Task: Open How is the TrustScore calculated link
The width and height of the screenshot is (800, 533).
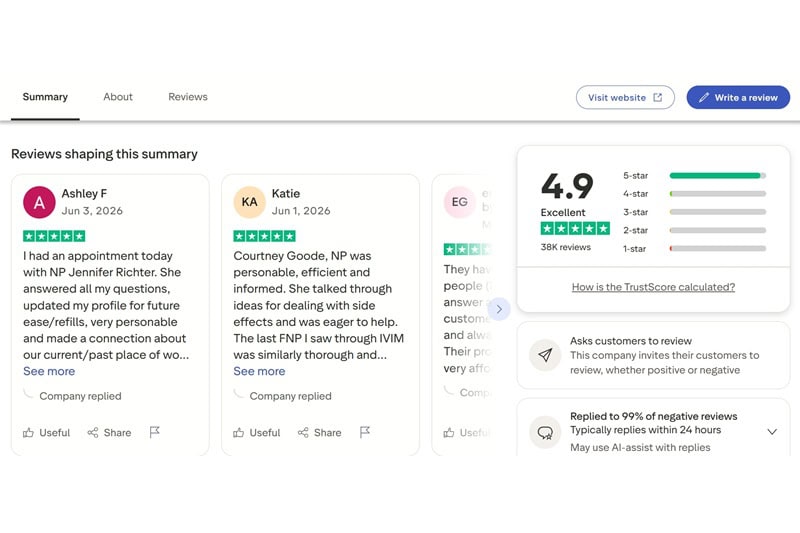Action: pos(653,287)
